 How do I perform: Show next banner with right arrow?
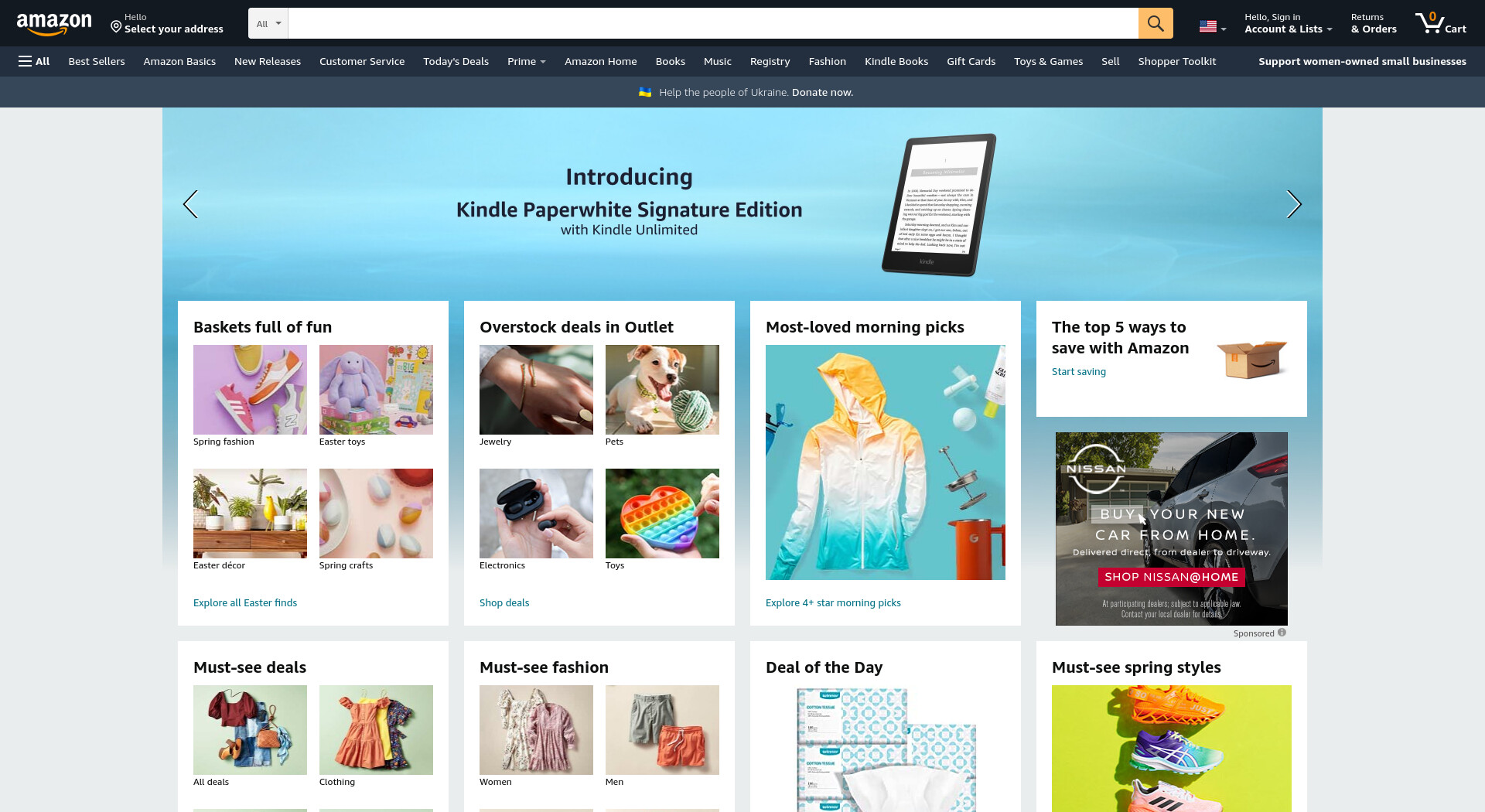1294,204
